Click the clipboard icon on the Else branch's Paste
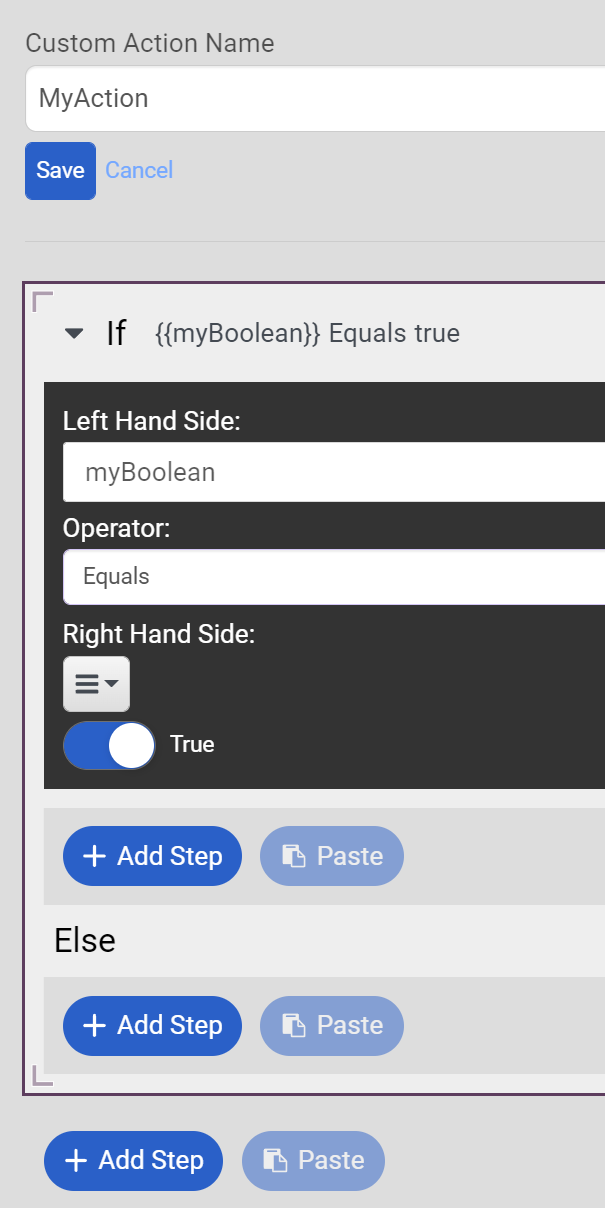The width and height of the screenshot is (605, 1208). pyautogui.click(x=293, y=1025)
